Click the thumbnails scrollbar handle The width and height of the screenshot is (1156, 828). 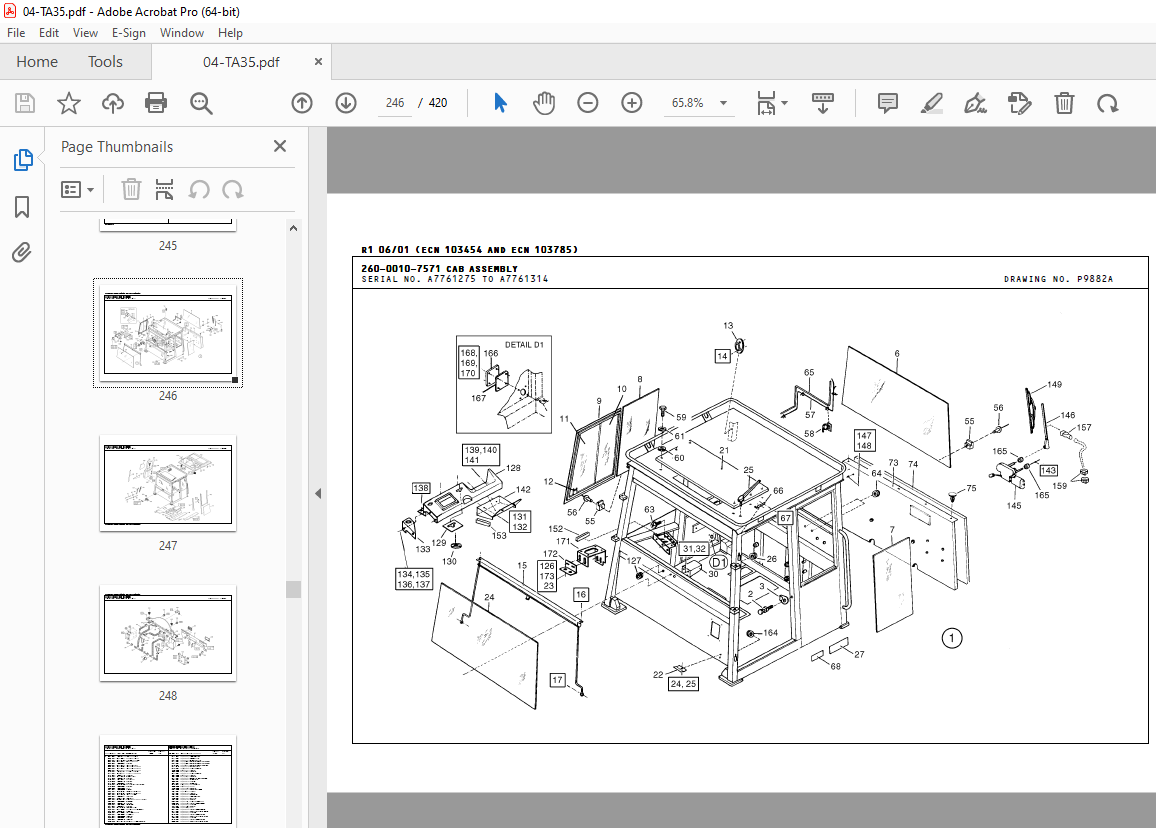[293, 589]
